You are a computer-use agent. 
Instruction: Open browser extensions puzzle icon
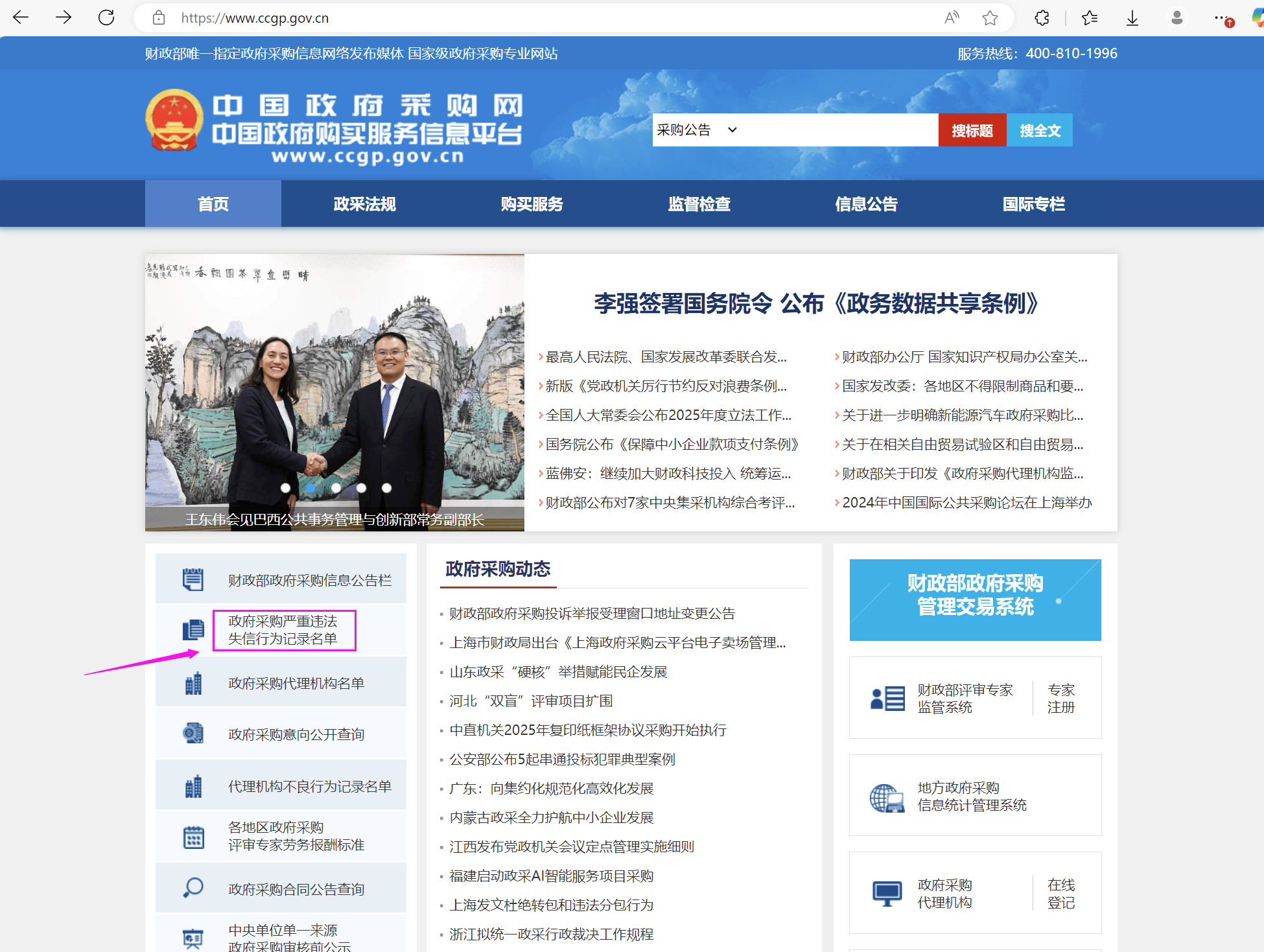1042,17
